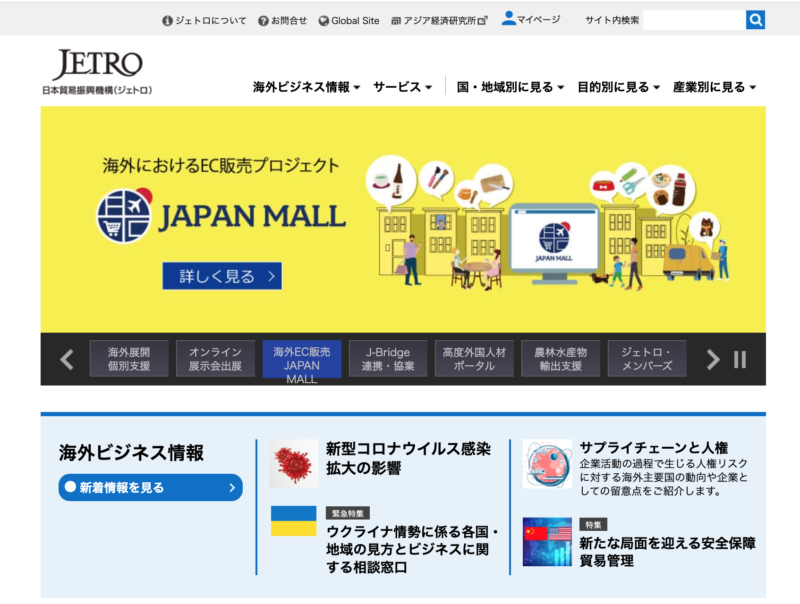Click the 詳しく見る button
800x604 pixels.
click(222, 276)
